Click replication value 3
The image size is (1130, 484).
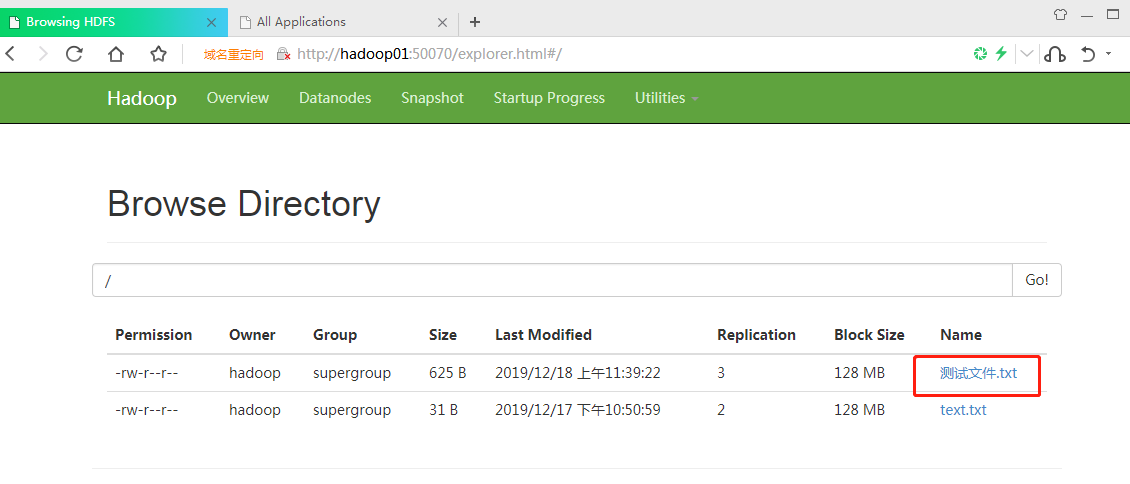(721, 373)
